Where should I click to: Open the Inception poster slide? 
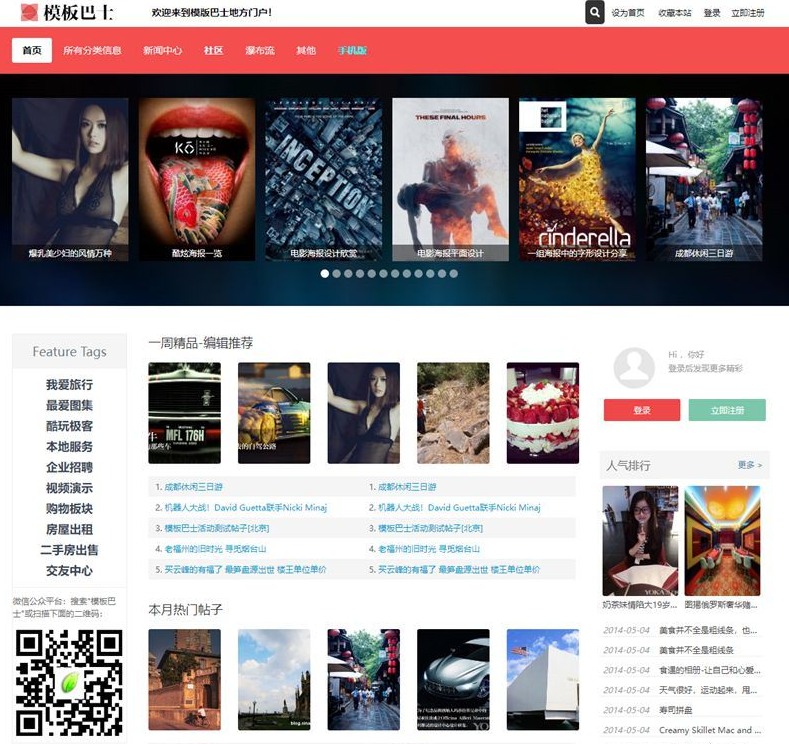point(323,179)
